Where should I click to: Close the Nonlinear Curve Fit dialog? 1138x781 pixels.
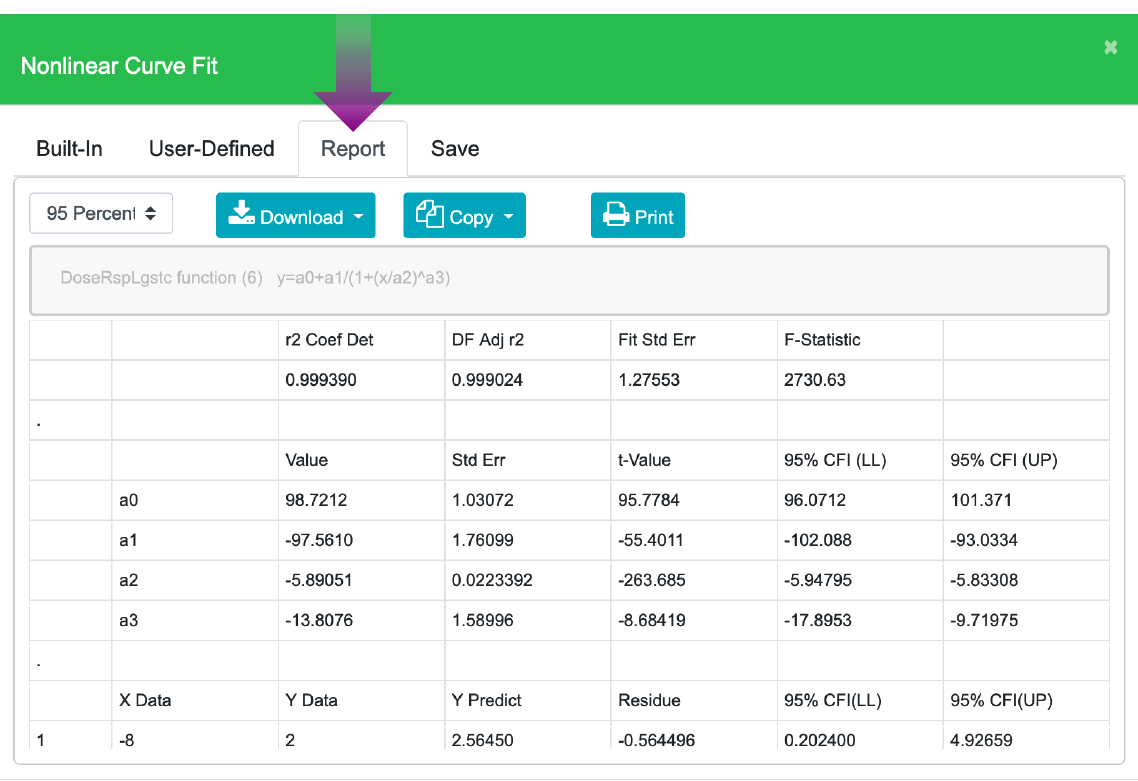(x=1110, y=47)
